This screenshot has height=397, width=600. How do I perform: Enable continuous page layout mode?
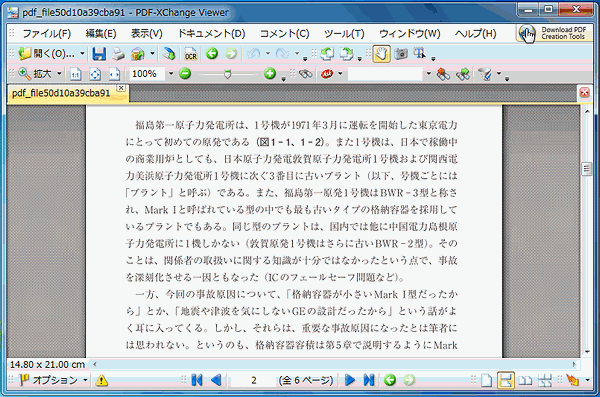click(505, 380)
